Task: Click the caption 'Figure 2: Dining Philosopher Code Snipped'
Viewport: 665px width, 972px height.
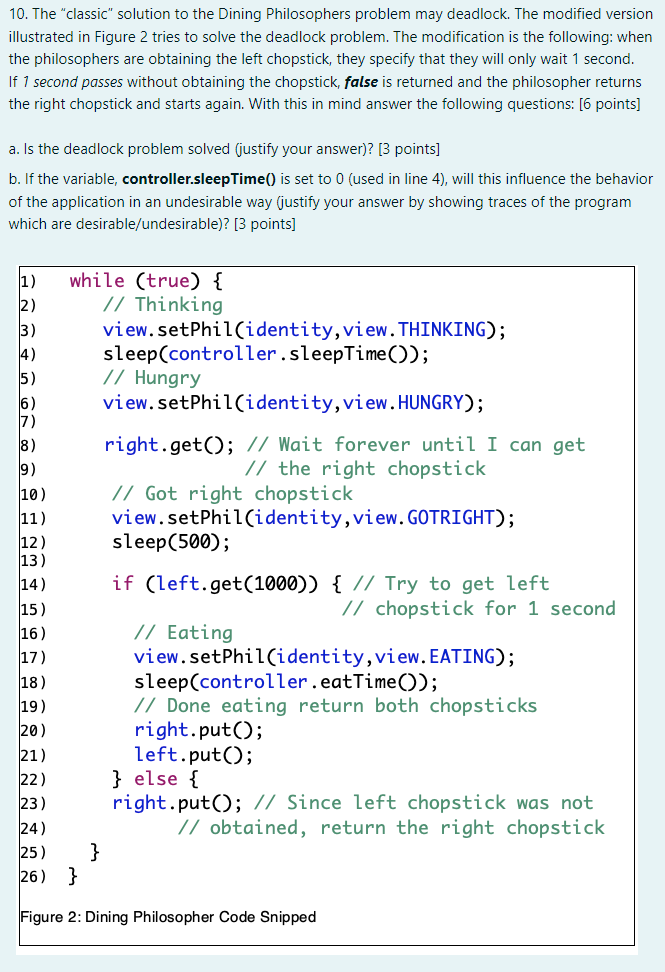Action: tap(168, 917)
